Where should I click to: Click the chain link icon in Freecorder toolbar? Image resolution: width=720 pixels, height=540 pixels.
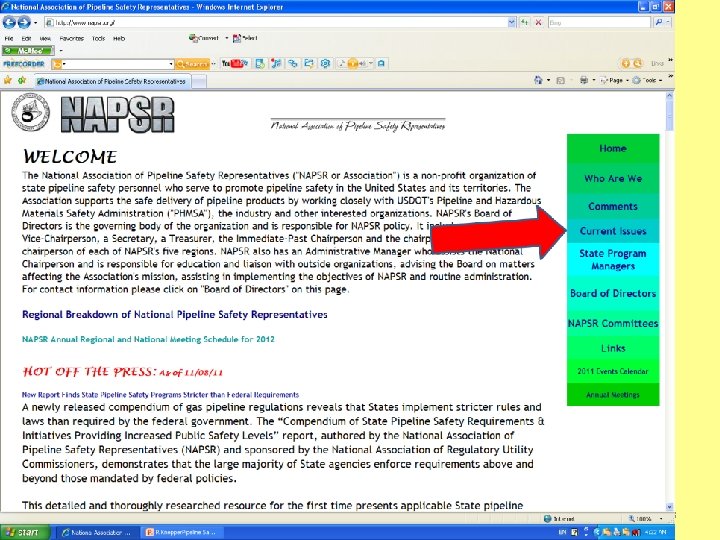pyautogui.click(x=292, y=63)
